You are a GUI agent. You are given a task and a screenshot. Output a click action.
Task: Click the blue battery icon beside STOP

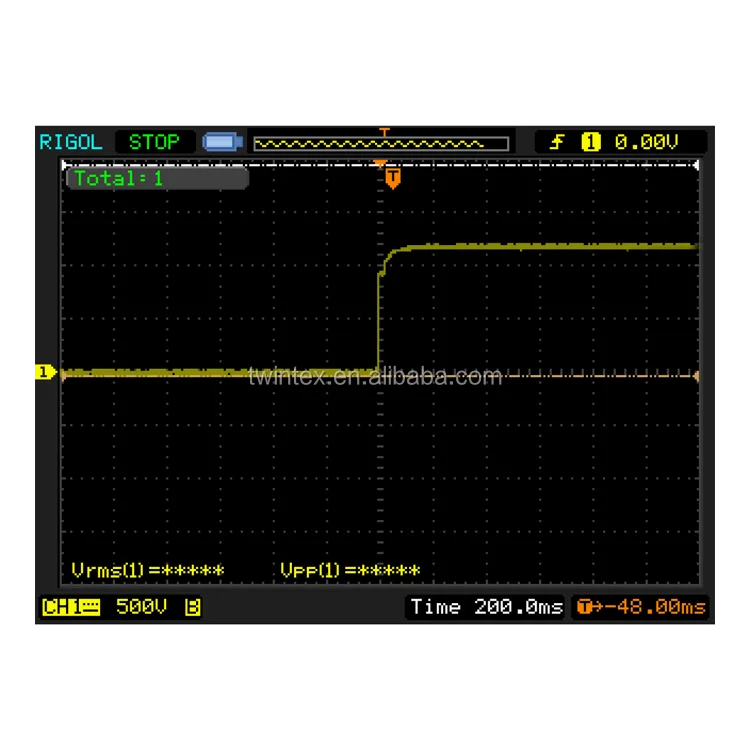[221, 143]
